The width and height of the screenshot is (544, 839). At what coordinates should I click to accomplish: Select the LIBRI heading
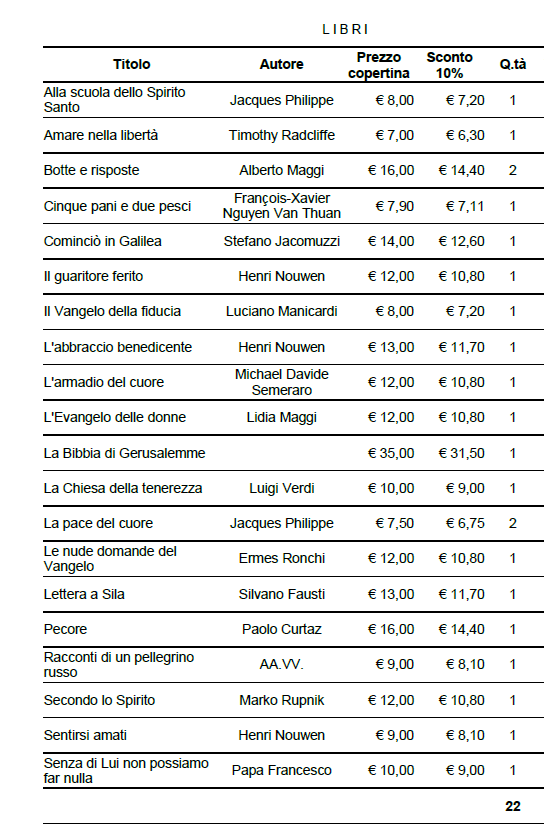(345, 29)
